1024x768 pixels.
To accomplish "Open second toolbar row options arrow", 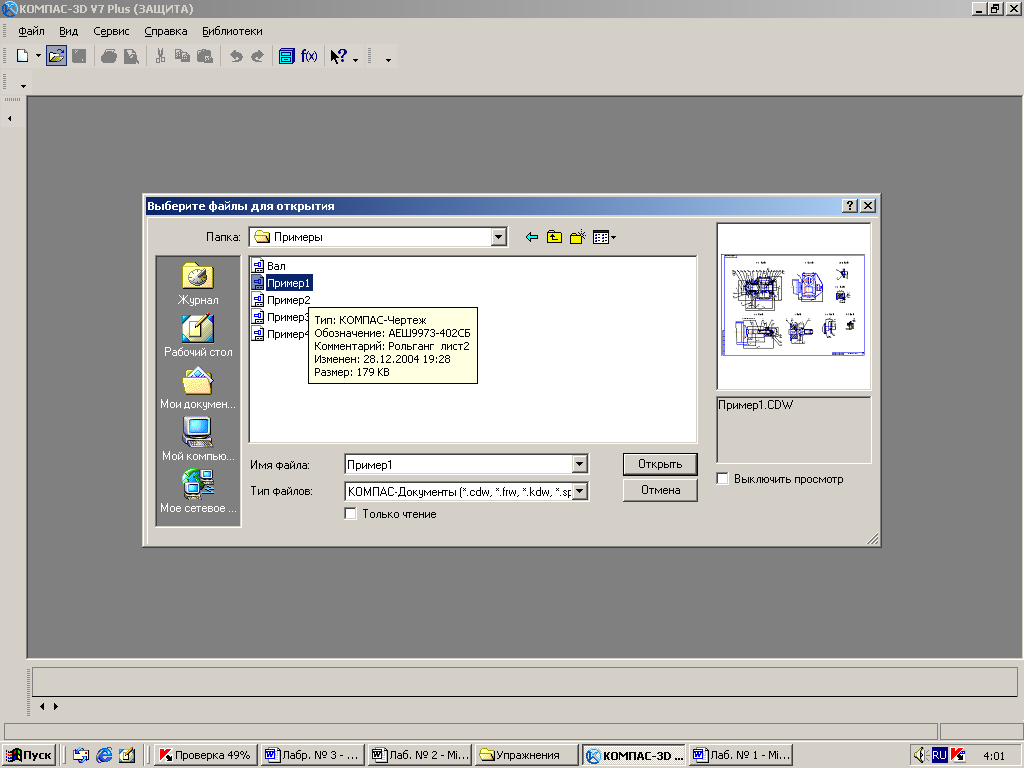I will click(x=24, y=86).
